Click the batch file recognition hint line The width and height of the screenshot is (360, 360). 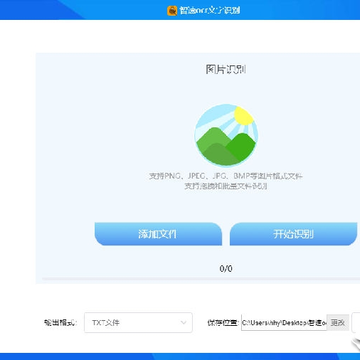226,186
